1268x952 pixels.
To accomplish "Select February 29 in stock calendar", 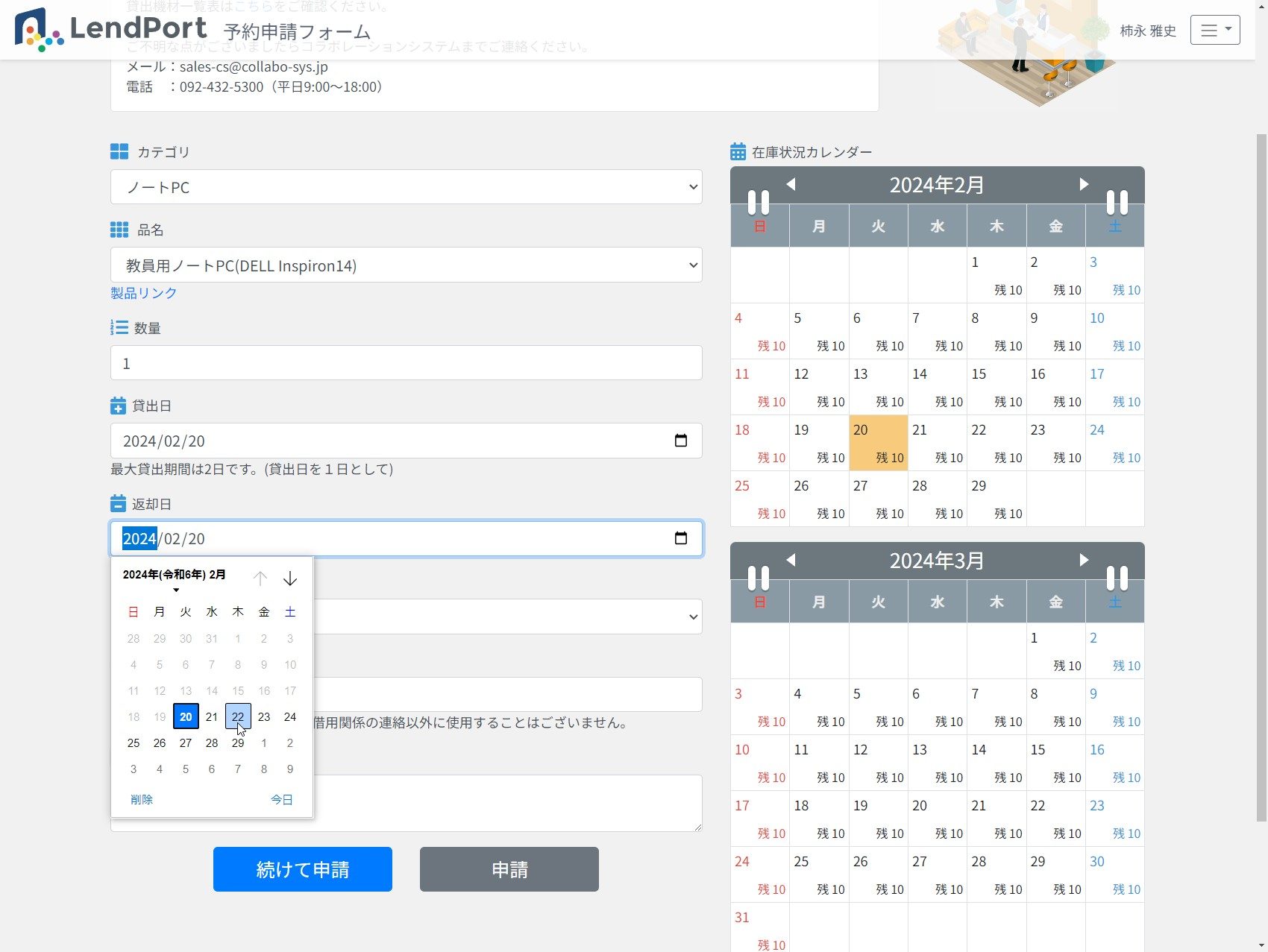I will [x=996, y=499].
